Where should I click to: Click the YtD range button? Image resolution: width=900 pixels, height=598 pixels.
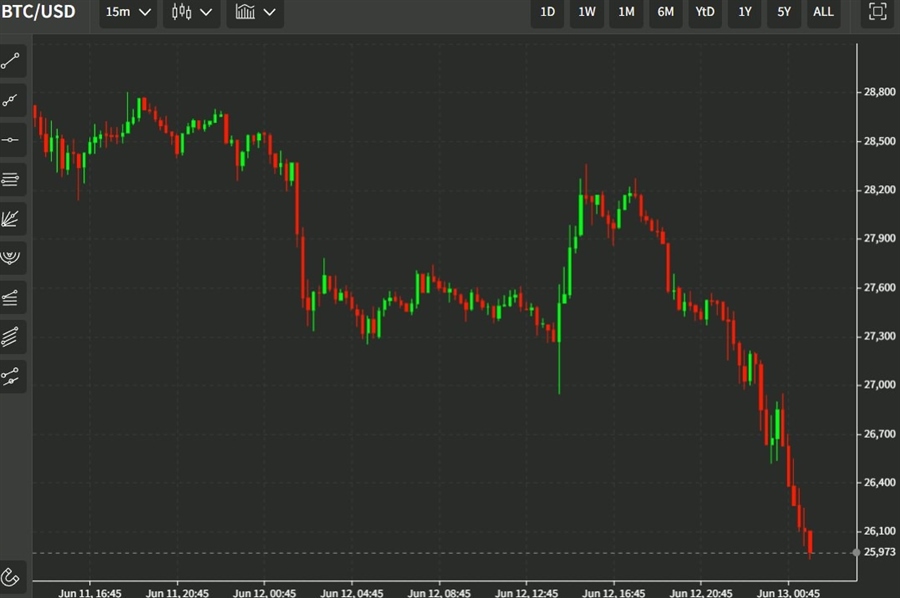705,12
